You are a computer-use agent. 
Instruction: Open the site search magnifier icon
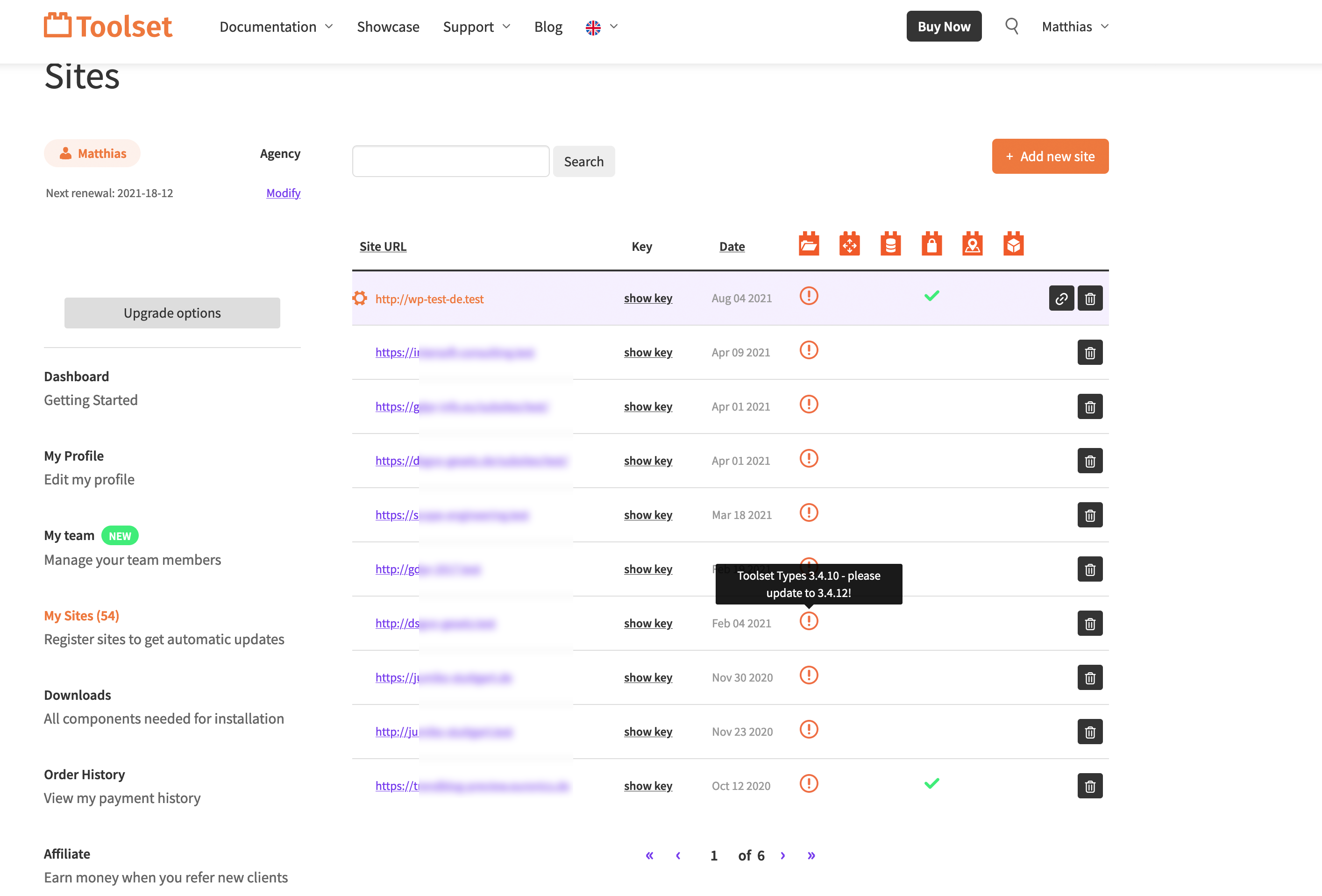(x=1011, y=26)
